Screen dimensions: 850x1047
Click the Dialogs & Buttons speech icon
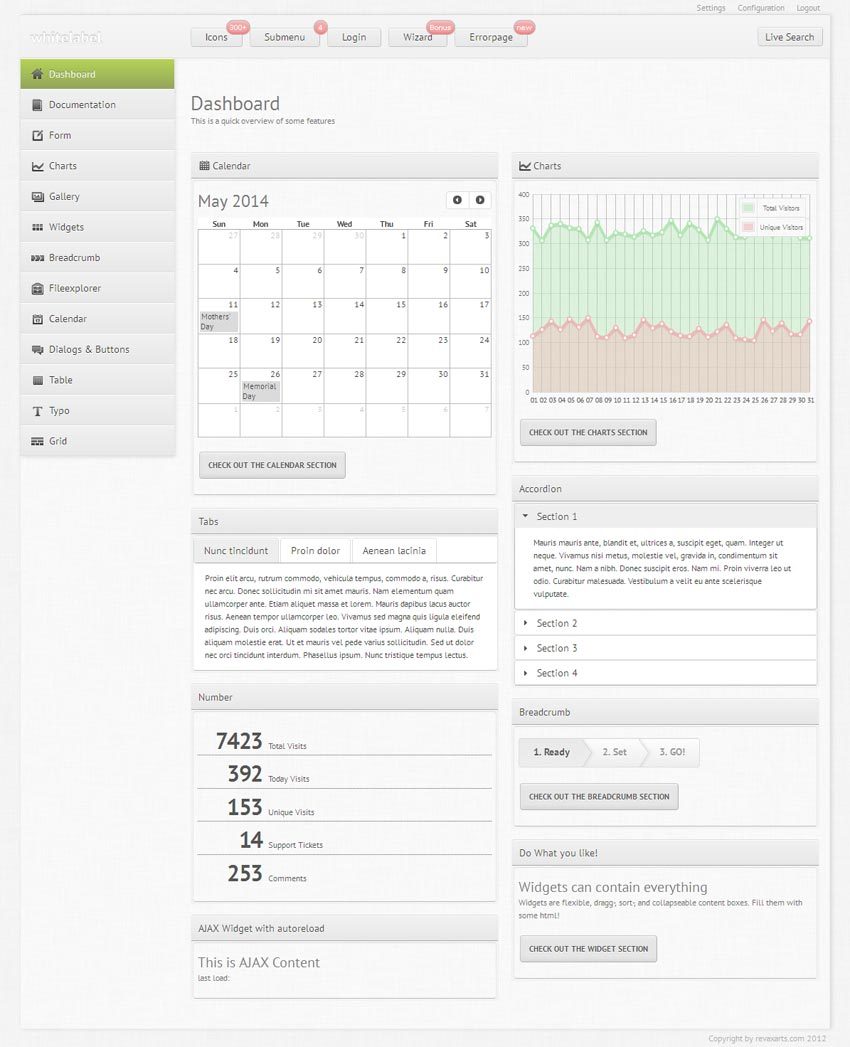[37, 350]
